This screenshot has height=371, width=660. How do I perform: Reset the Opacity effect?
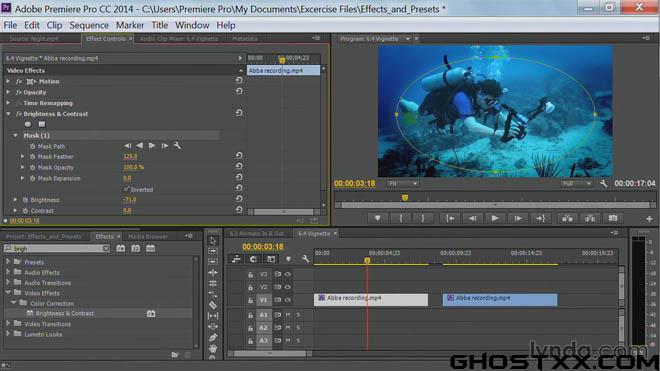pyautogui.click(x=239, y=91)
